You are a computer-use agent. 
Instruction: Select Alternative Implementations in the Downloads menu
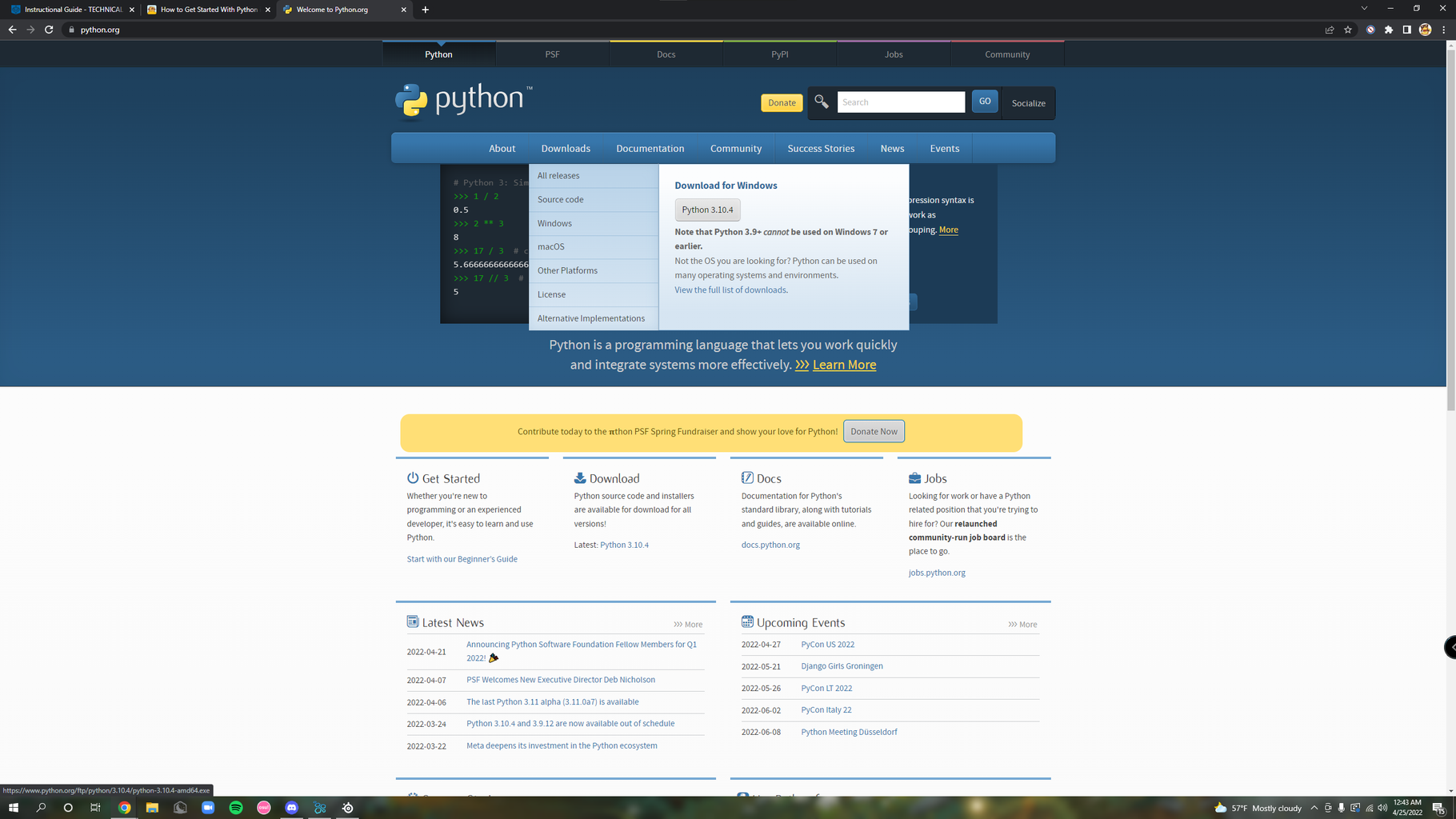594,318
